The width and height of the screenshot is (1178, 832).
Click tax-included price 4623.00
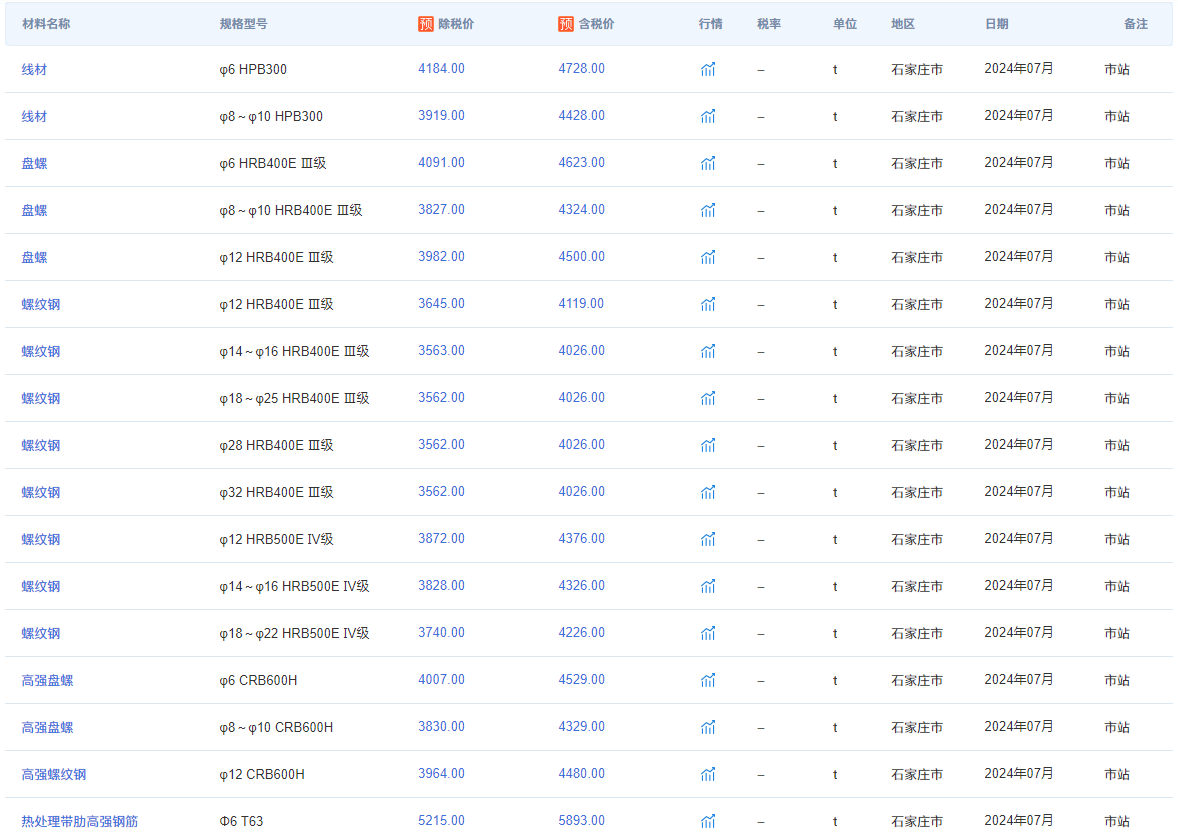click(581, 163)
